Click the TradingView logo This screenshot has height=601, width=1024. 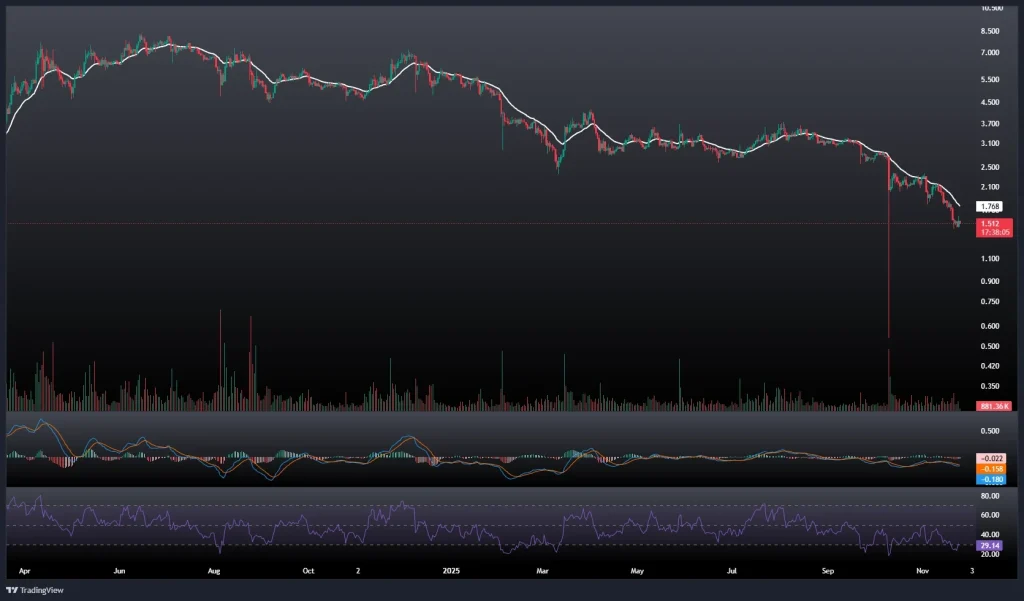pos(35,590)
